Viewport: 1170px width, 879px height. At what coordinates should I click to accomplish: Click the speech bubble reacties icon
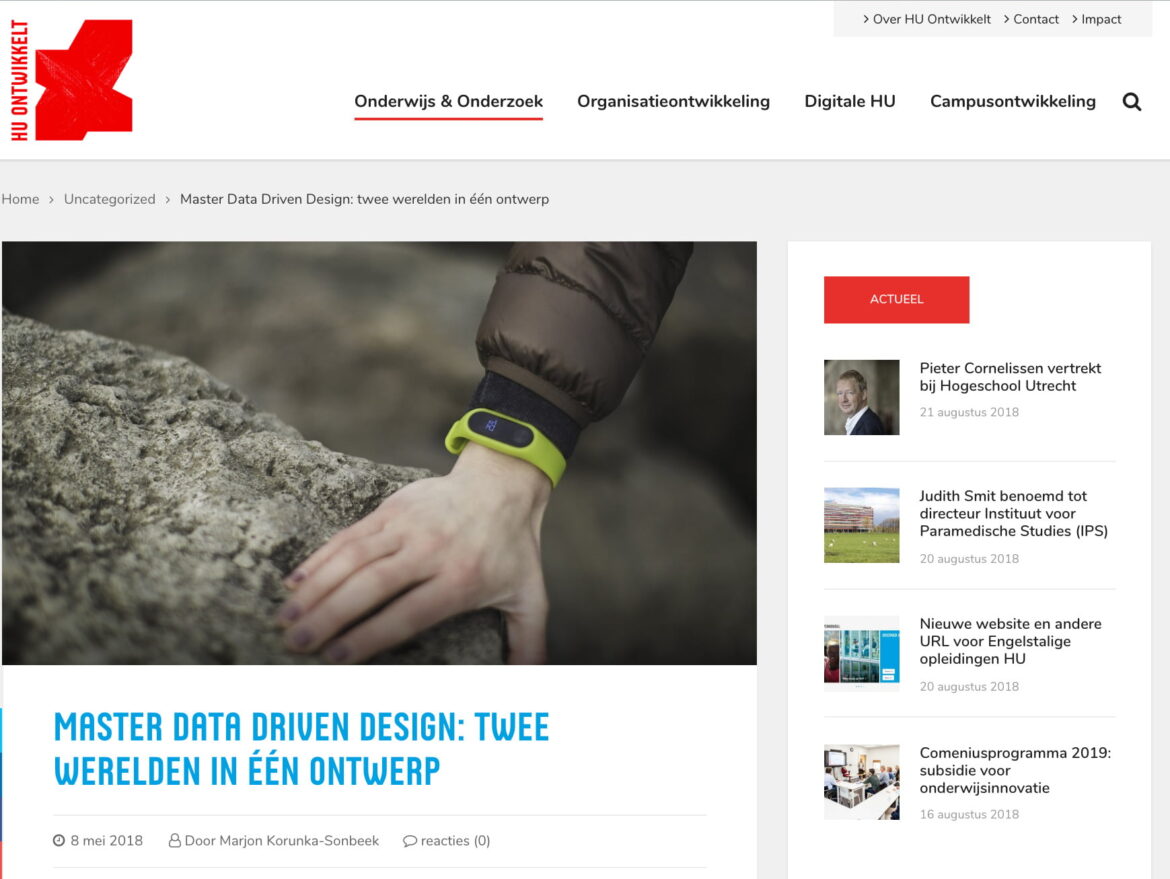pos(409,841)
